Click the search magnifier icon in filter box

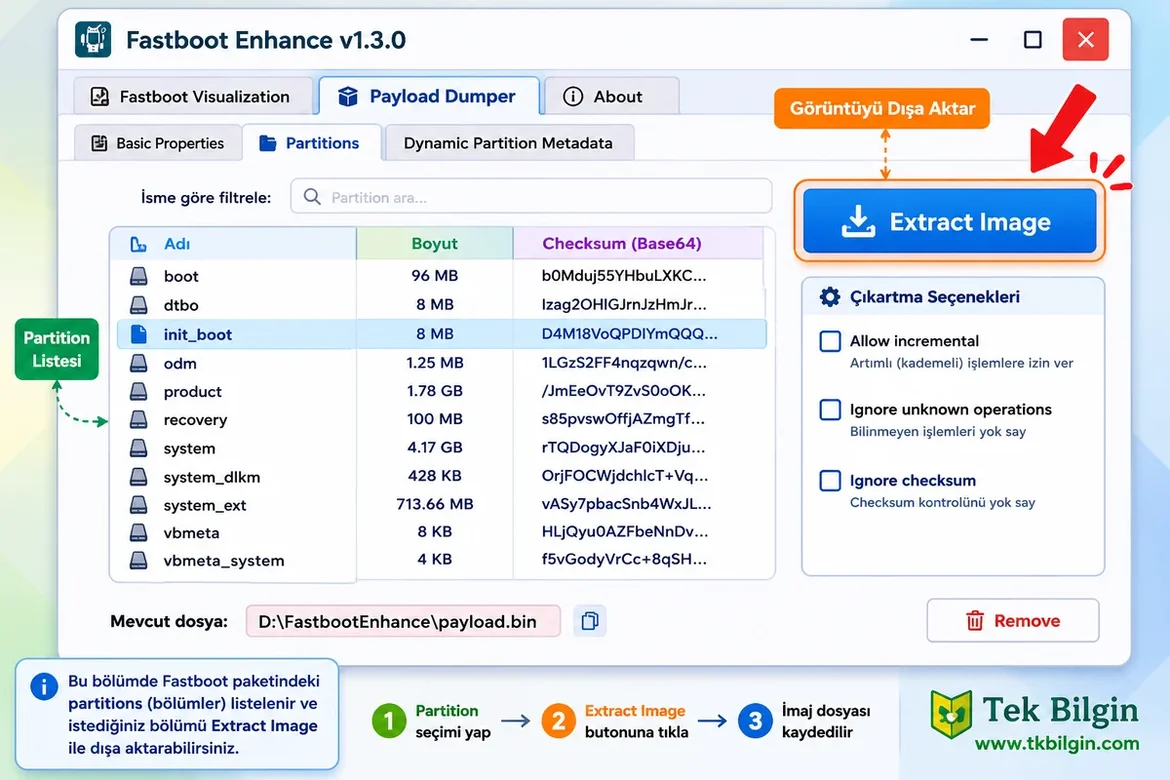point(313,197)
